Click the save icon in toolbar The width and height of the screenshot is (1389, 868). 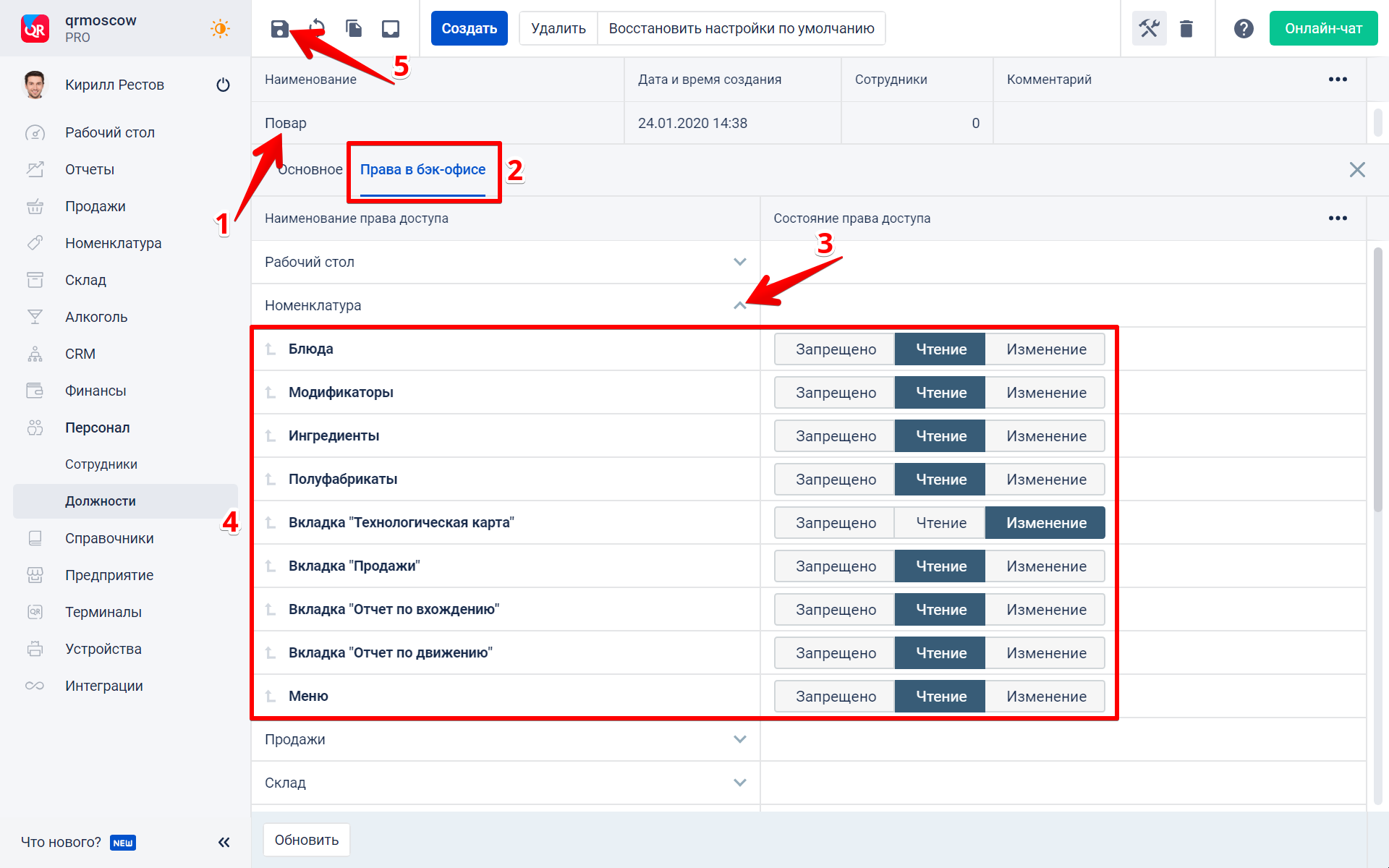tap(281, 28)
